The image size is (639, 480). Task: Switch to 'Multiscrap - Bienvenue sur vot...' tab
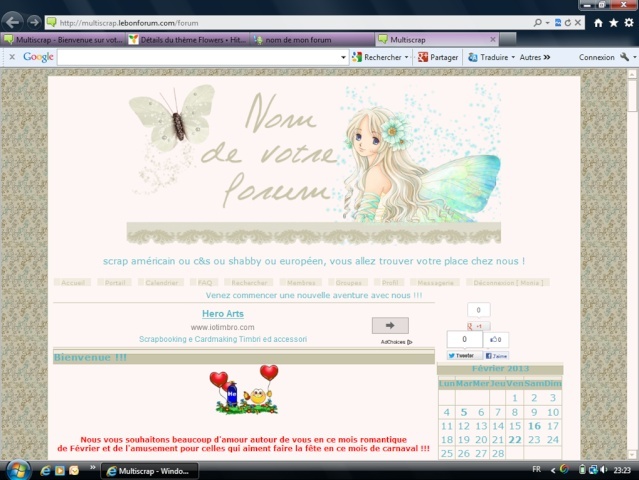(x=63, y=40)
